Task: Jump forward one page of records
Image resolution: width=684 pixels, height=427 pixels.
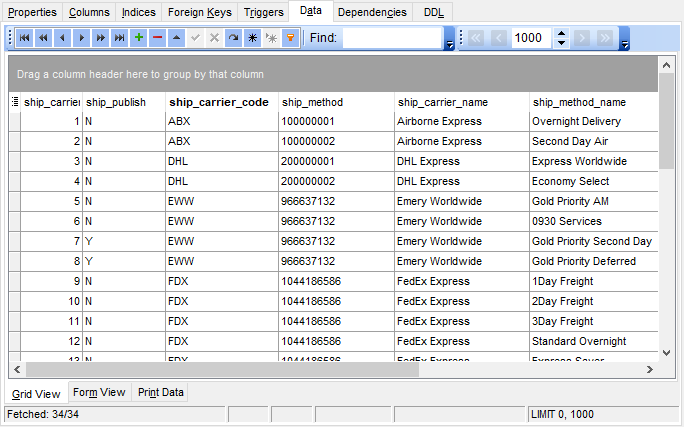Action: tap(100, 38)
